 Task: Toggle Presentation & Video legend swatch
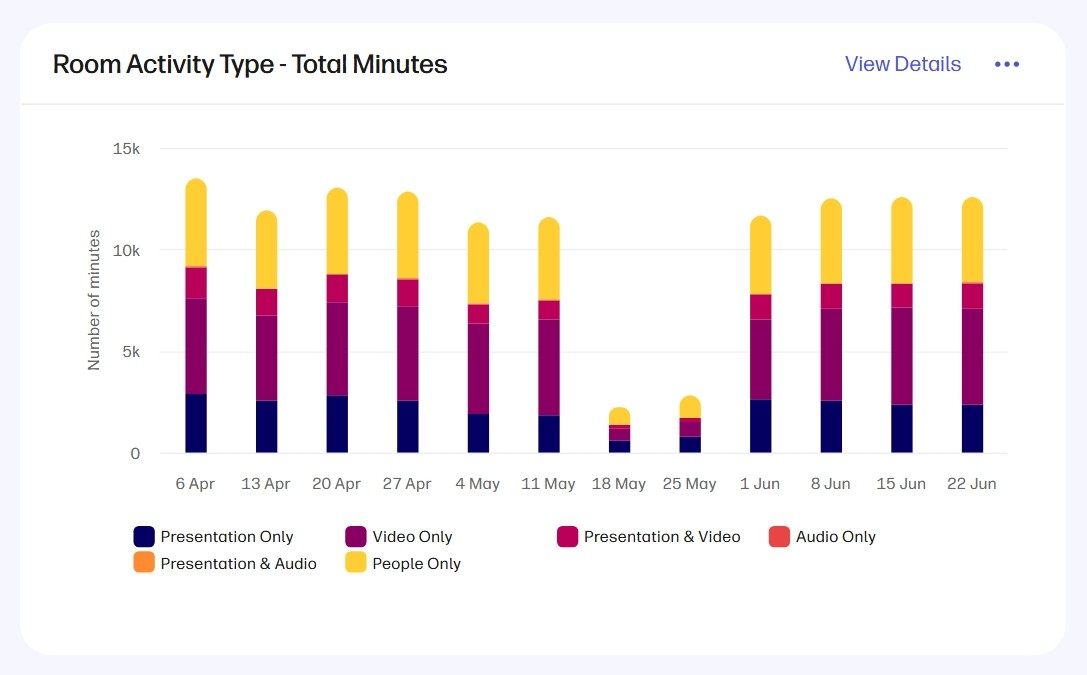pos(568,537)
